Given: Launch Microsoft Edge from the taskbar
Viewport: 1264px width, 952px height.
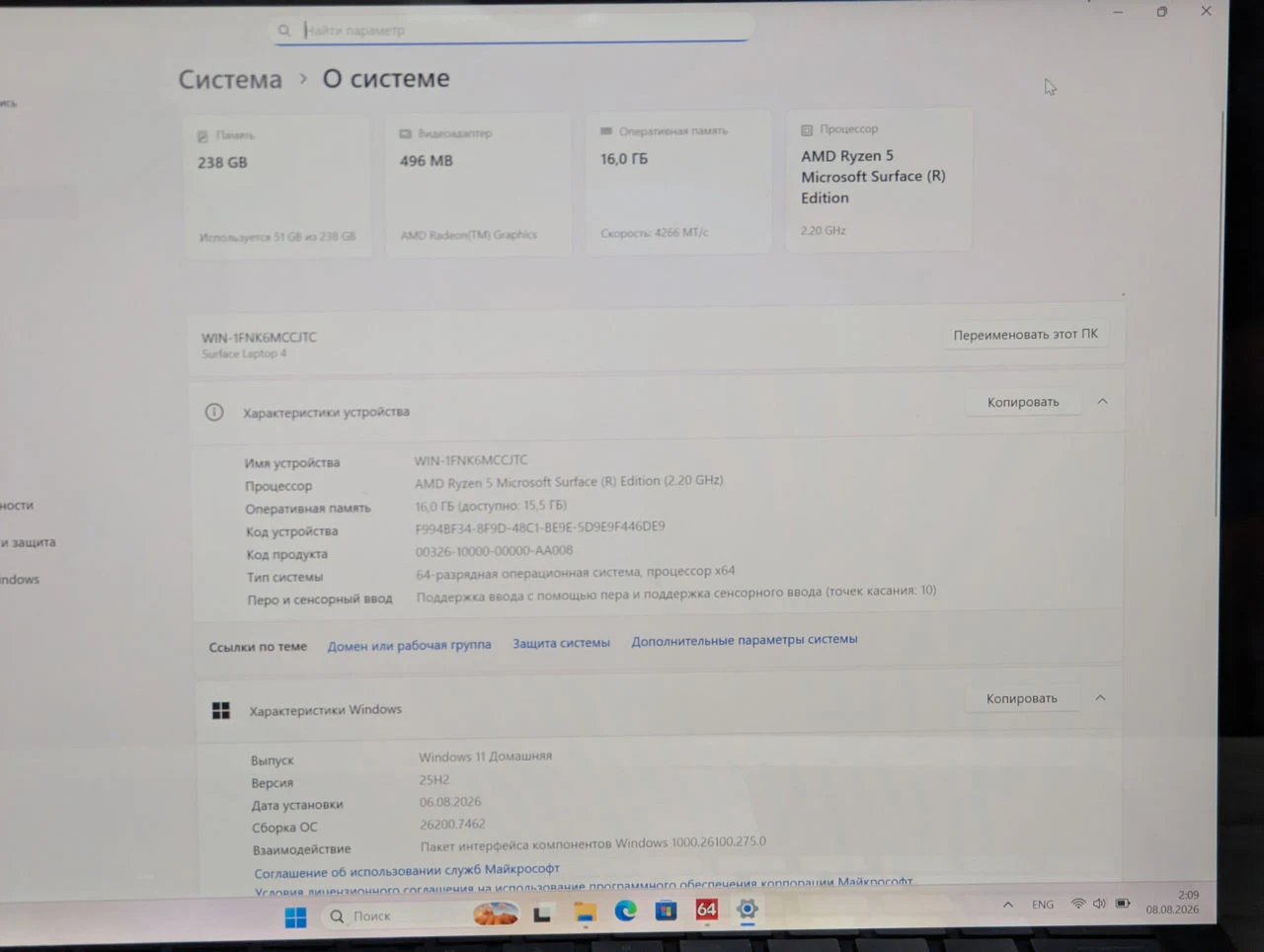Looking at the screenshot, I should 625,912.
